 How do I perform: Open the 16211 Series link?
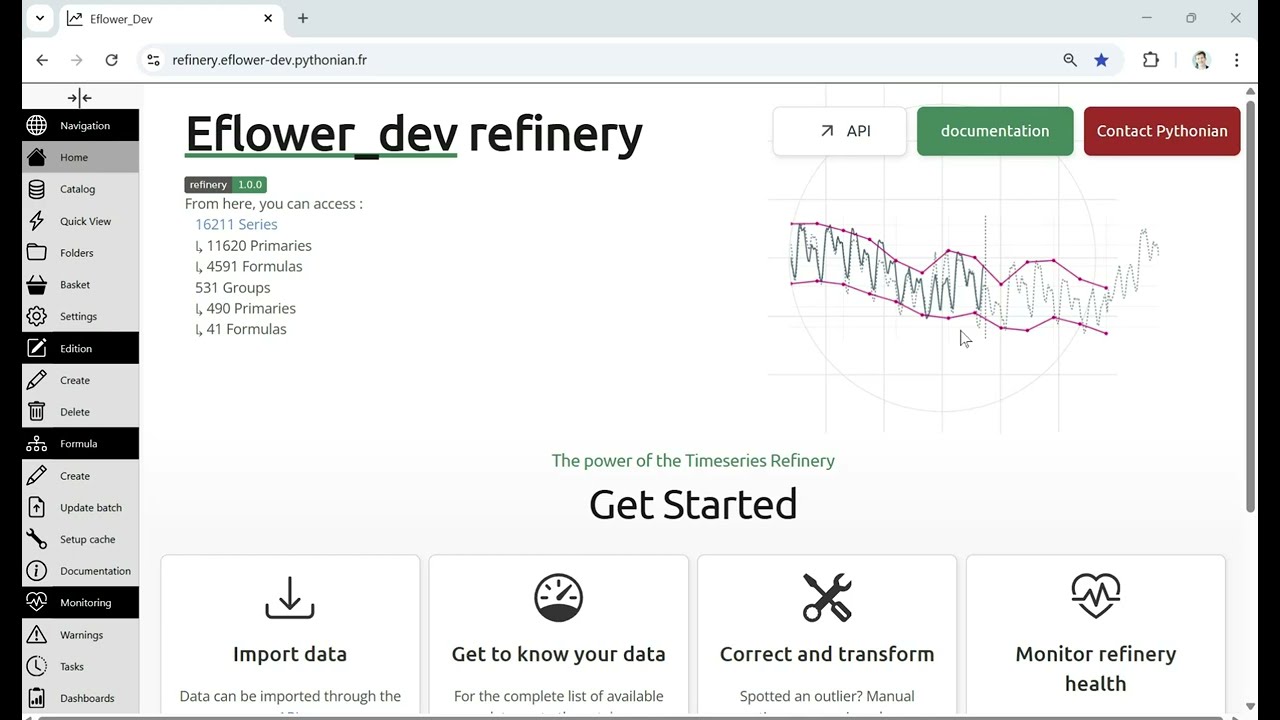(236, 224)
